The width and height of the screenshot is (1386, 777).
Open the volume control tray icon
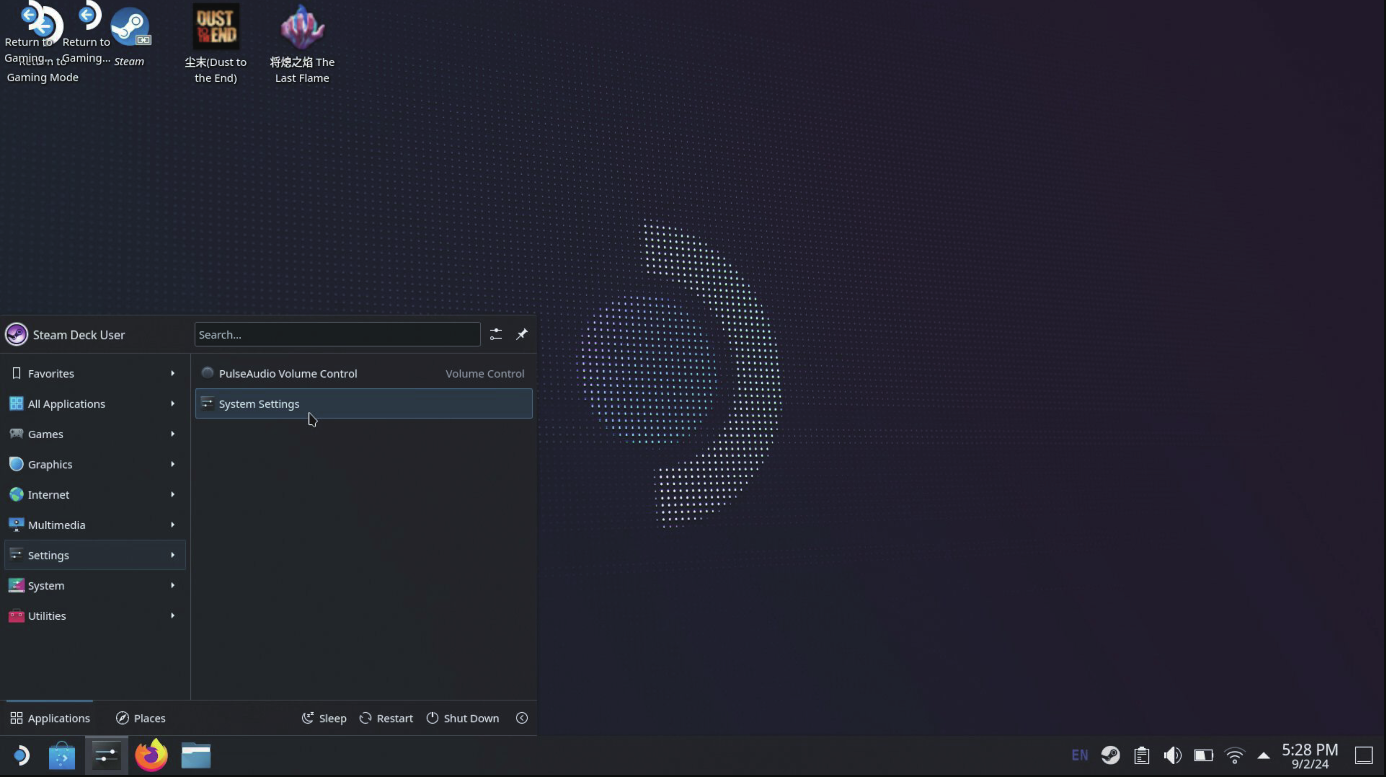point(1172,755)
